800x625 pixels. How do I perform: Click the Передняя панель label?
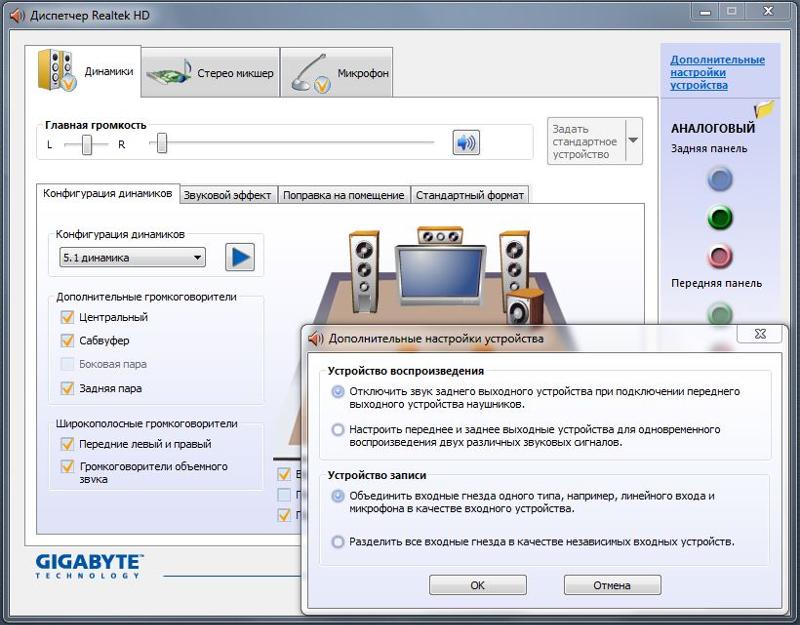pyautogui.click(x=716, y=283)
